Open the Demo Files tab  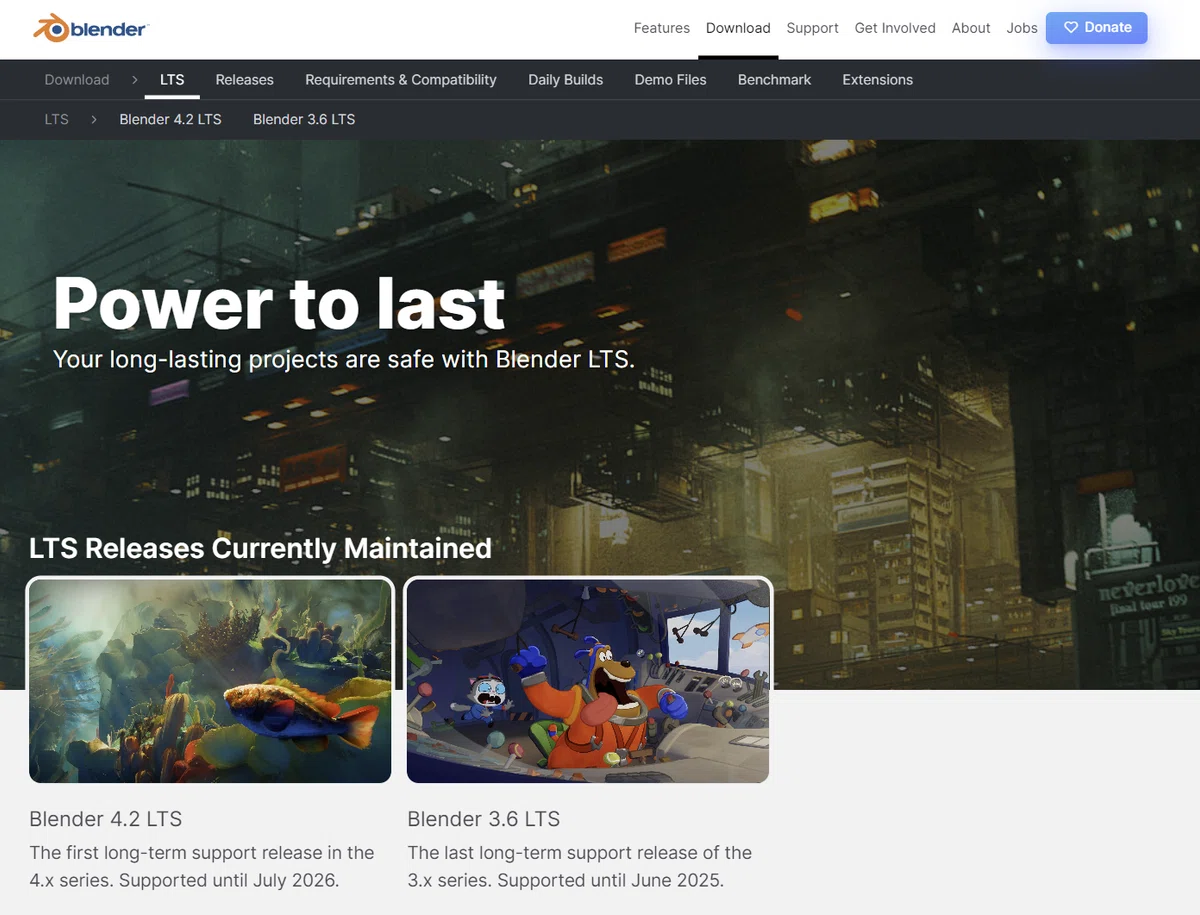point(670,80)
